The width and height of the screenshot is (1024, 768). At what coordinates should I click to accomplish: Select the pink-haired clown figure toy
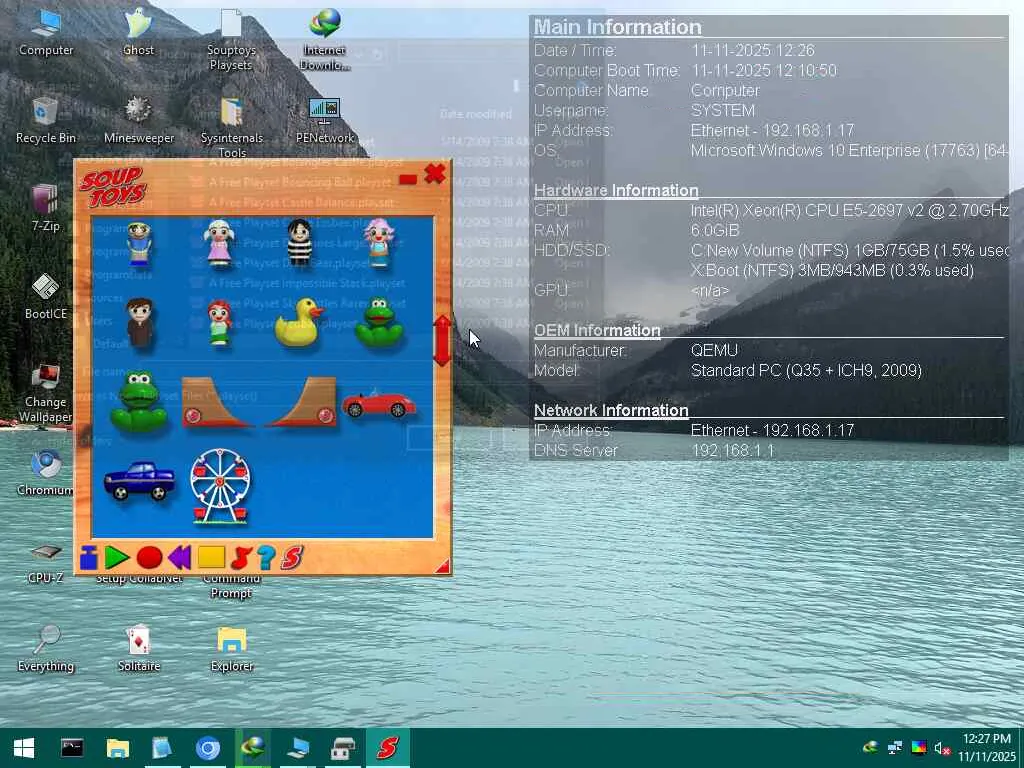pos(379,243)
